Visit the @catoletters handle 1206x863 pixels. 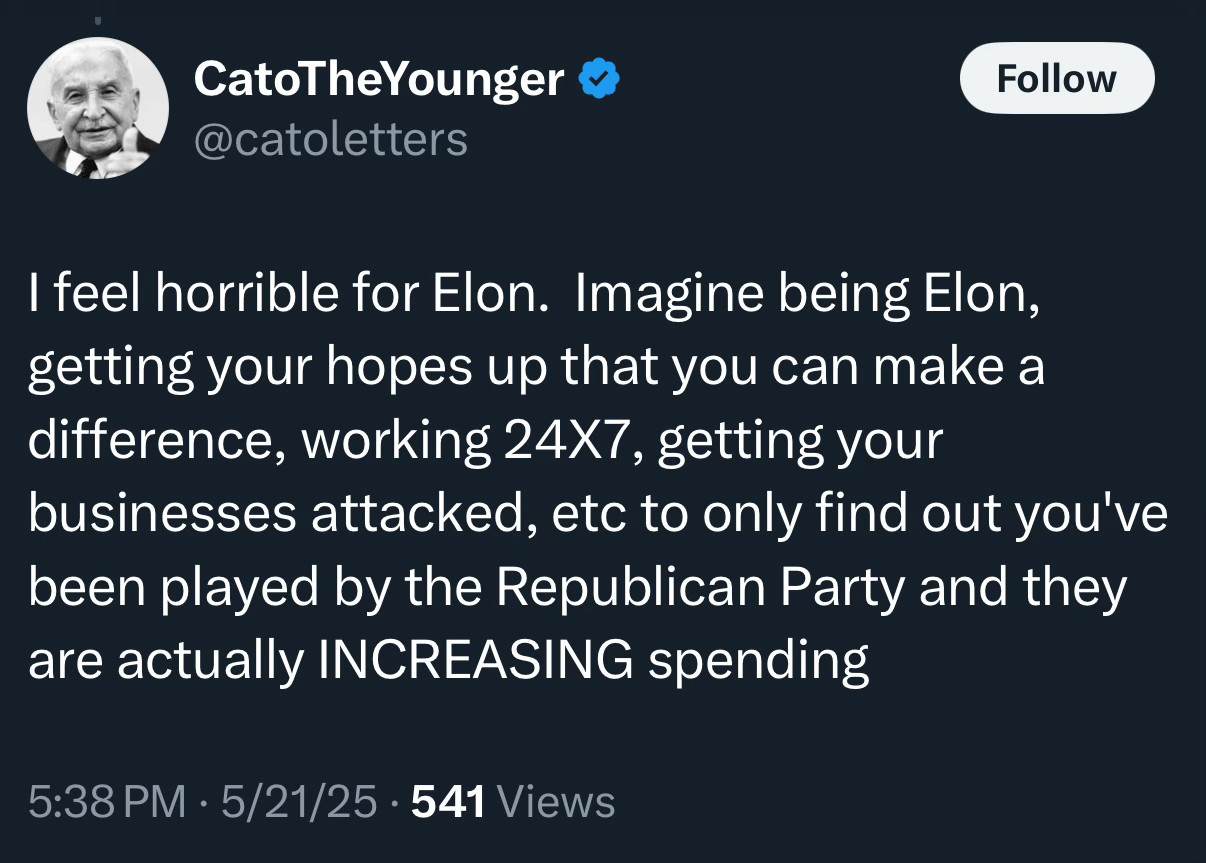pos(330,139)
